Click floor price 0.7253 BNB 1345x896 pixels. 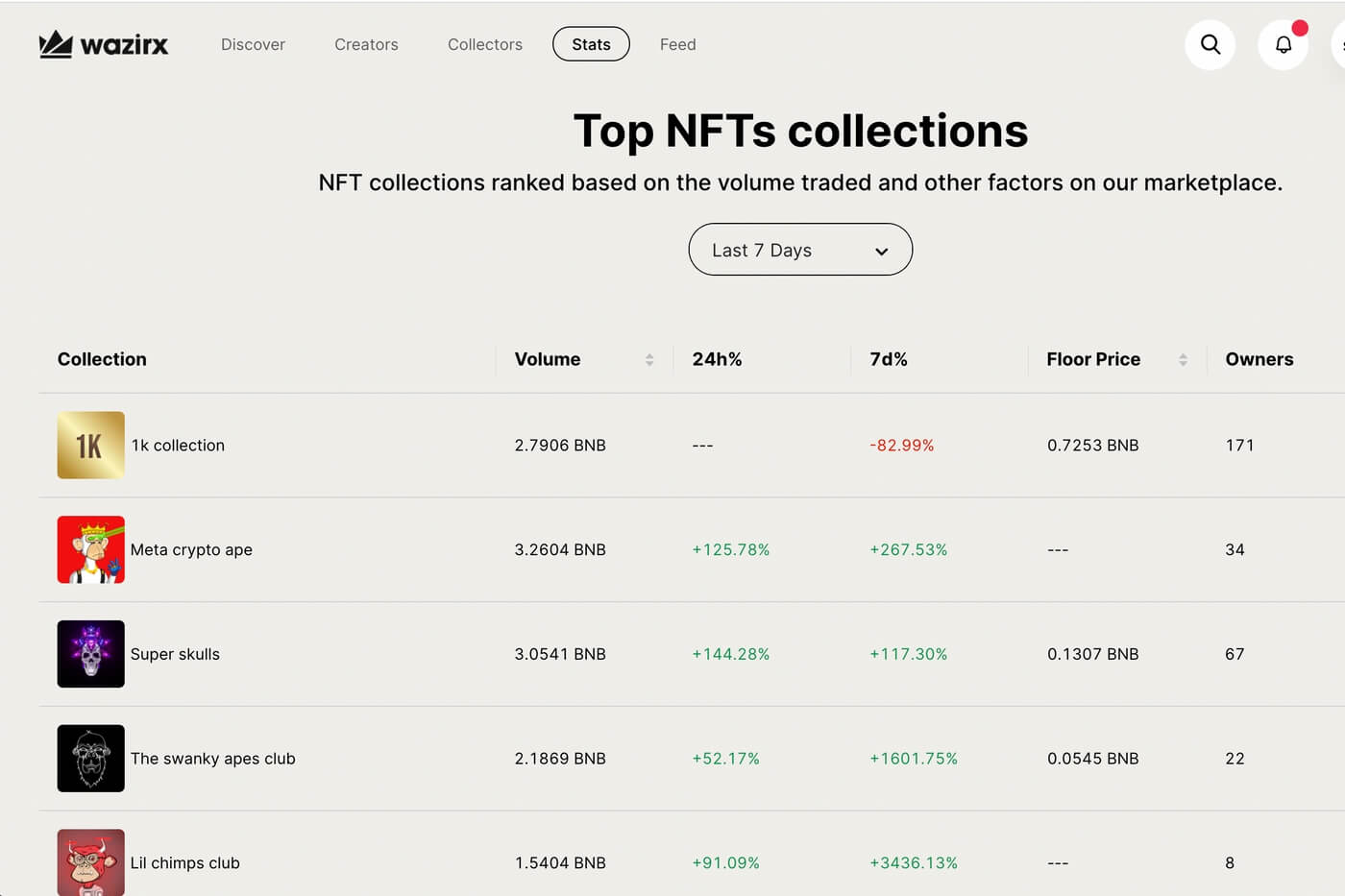pos(1093,446)
